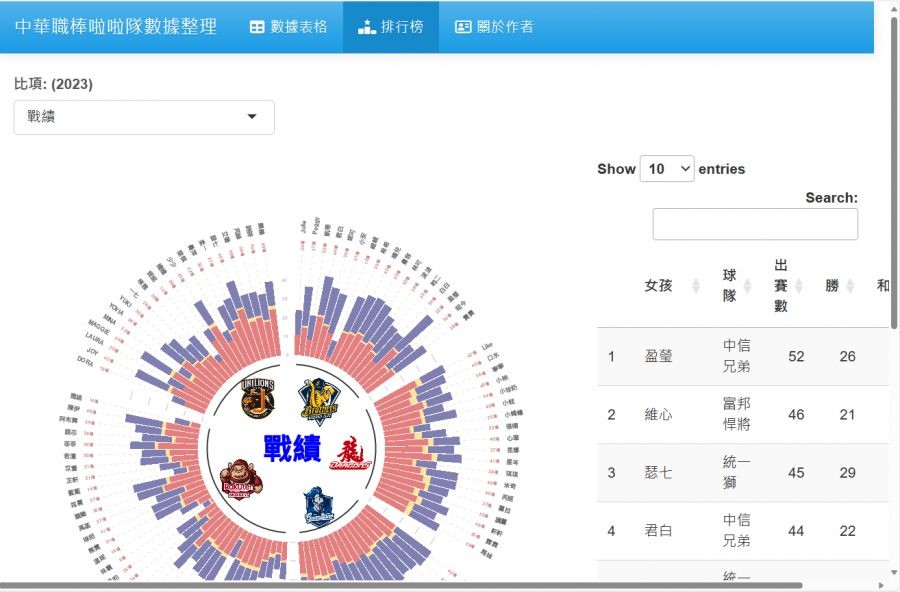The width and height of the screenshot is (900, 592).
Task: Select the 盈瑩 name cell
Action: 658,357
